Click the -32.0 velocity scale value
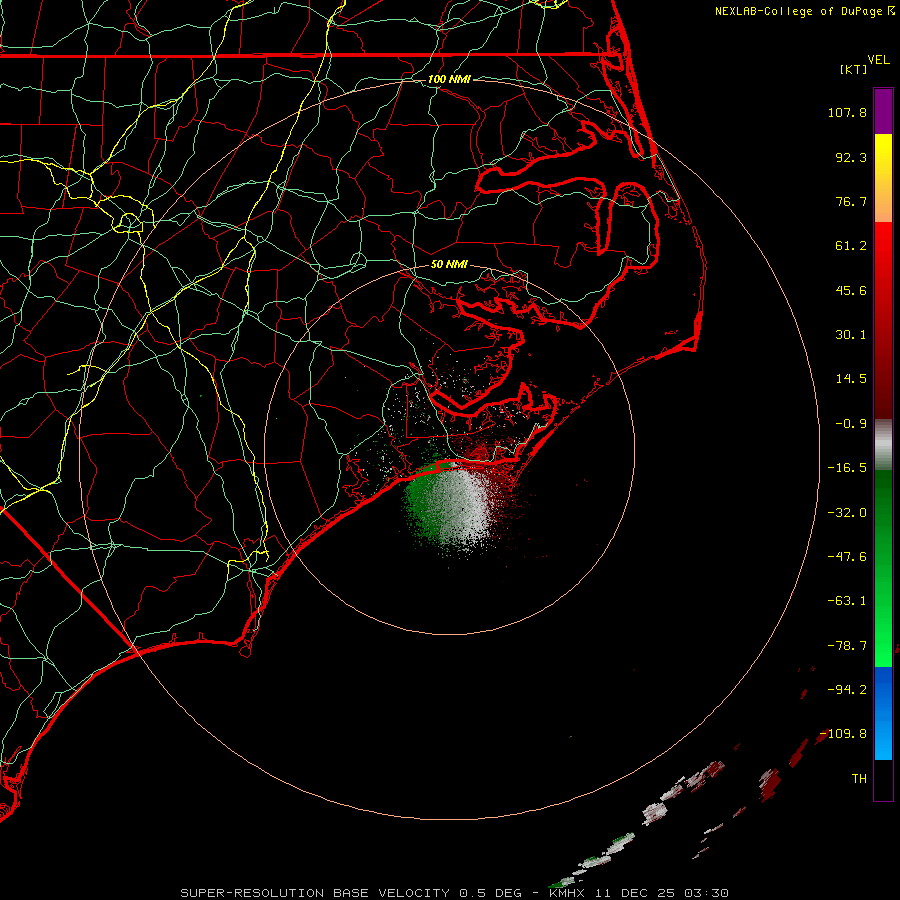Screen dimensions: 900x900 (x=847, y=513)
